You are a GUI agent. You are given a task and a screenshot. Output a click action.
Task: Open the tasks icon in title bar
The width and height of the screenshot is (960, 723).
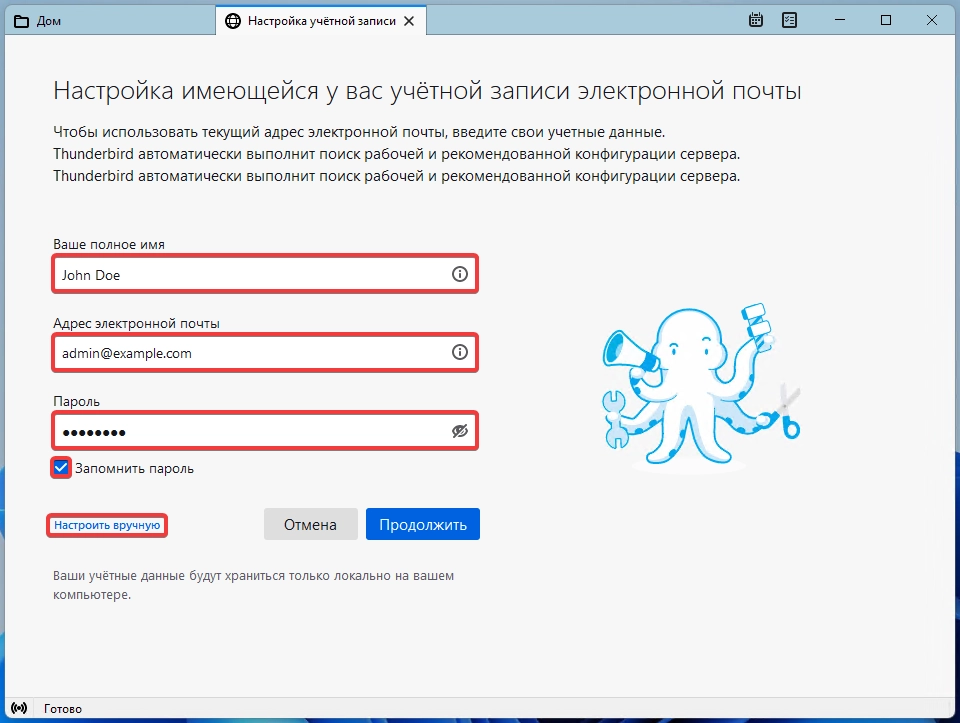(x=789, y=20)
